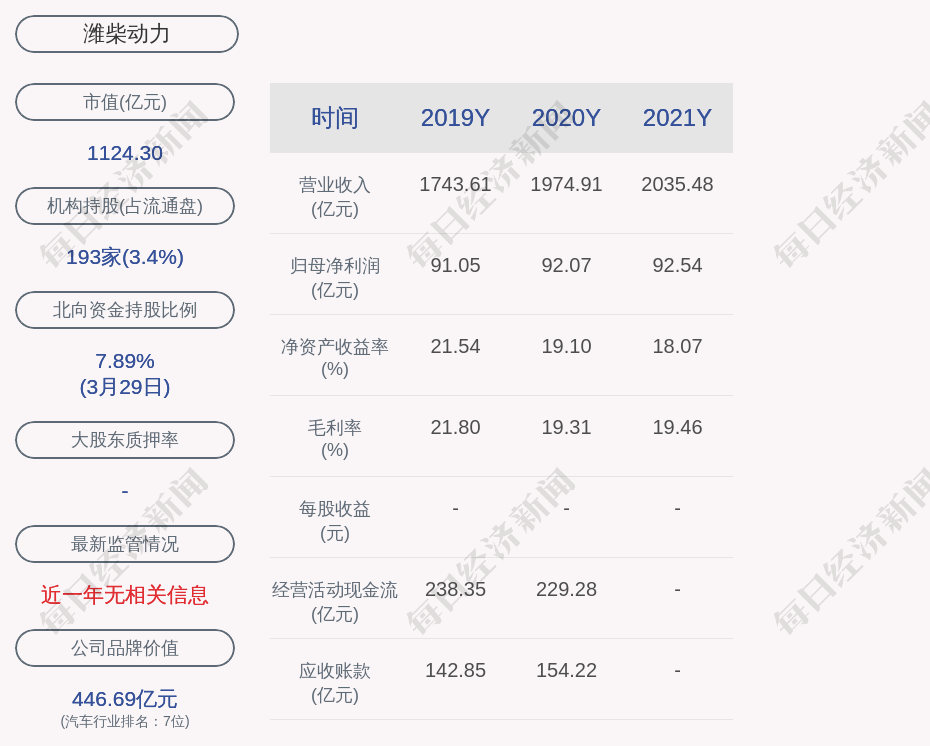Select the (3月29日) date text
The image size is (930, 746).
coord(125,387)
